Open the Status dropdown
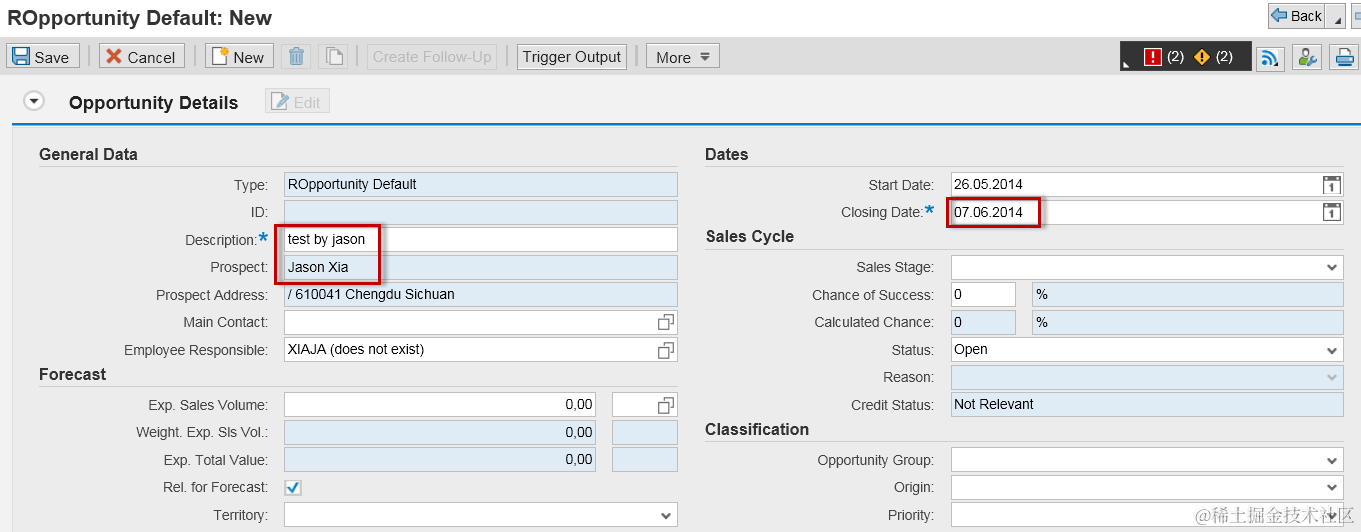This screenshot has width=1361, height=532. pyautogui.click(x=1332, y=350)
